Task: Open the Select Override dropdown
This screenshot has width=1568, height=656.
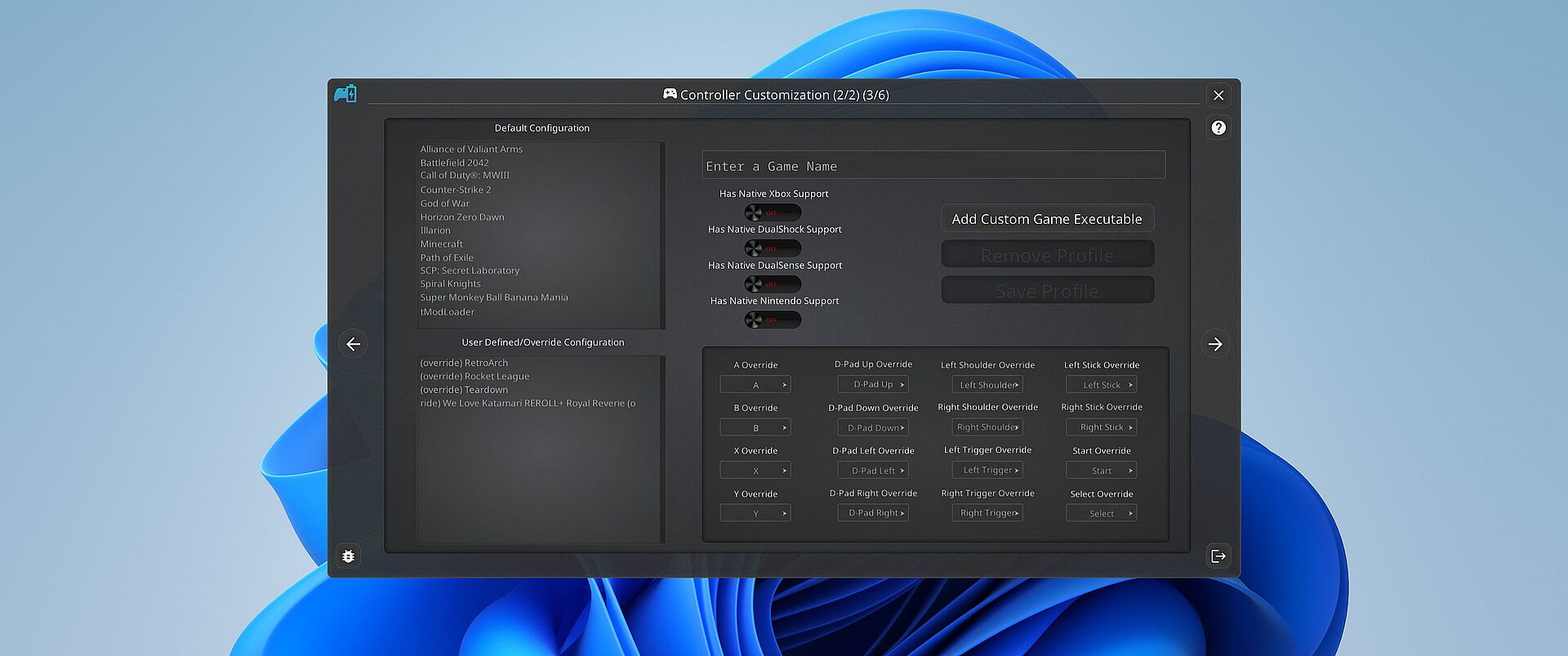Action: [x=1101, y=514]
